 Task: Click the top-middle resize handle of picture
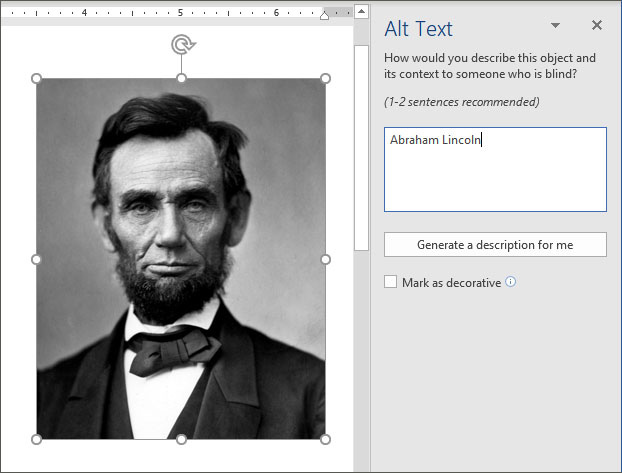[181, 78]
